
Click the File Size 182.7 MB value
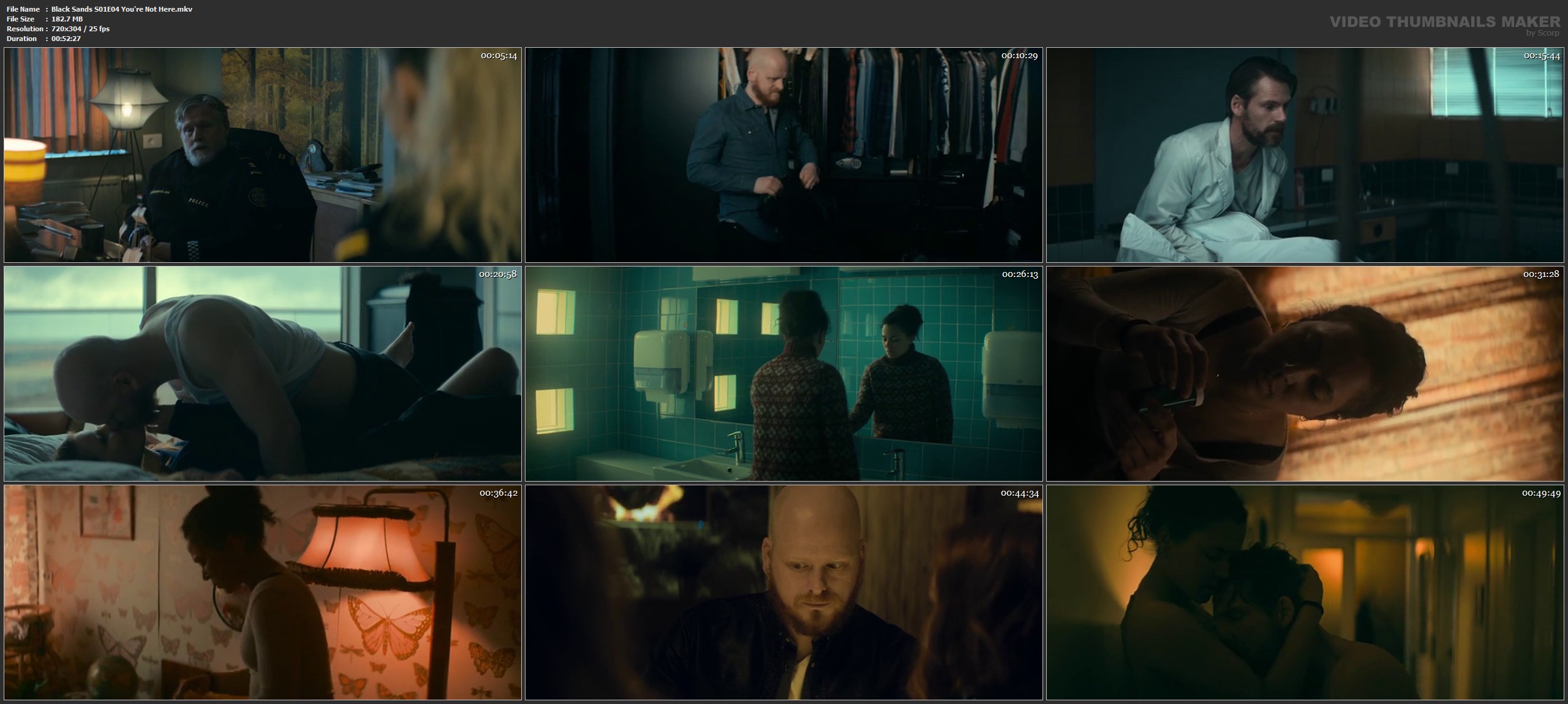click(x=67, y=19)
